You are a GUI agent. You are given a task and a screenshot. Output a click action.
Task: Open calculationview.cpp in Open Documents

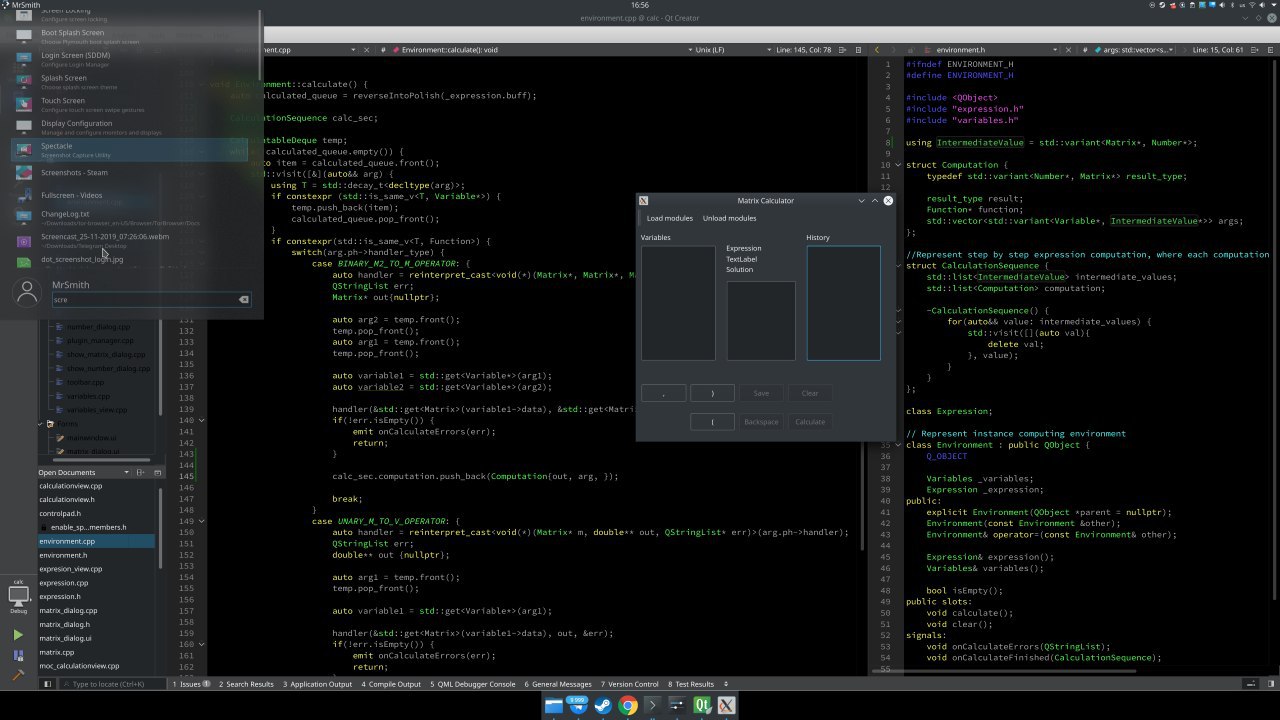click(96, 486)
